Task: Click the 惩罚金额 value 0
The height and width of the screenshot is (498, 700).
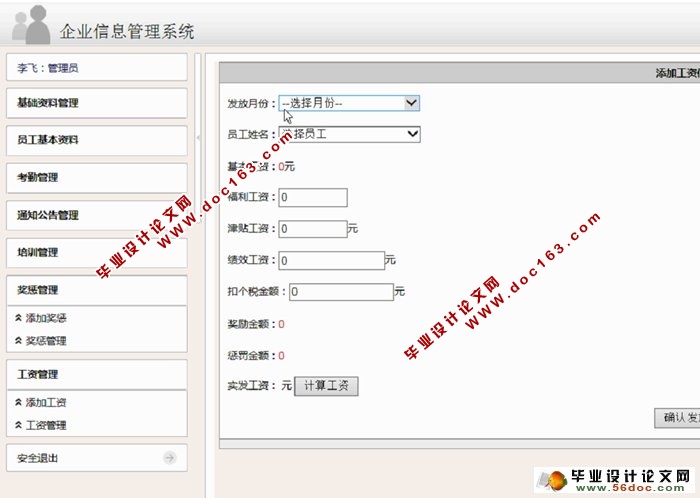Action: tap(281, 356)
